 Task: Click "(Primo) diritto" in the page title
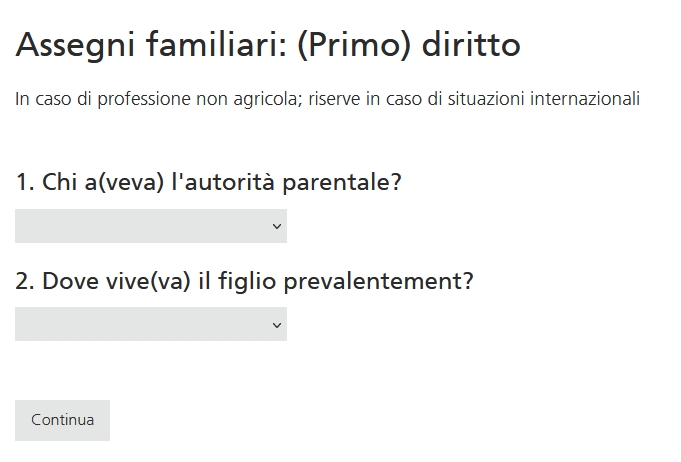409,45
